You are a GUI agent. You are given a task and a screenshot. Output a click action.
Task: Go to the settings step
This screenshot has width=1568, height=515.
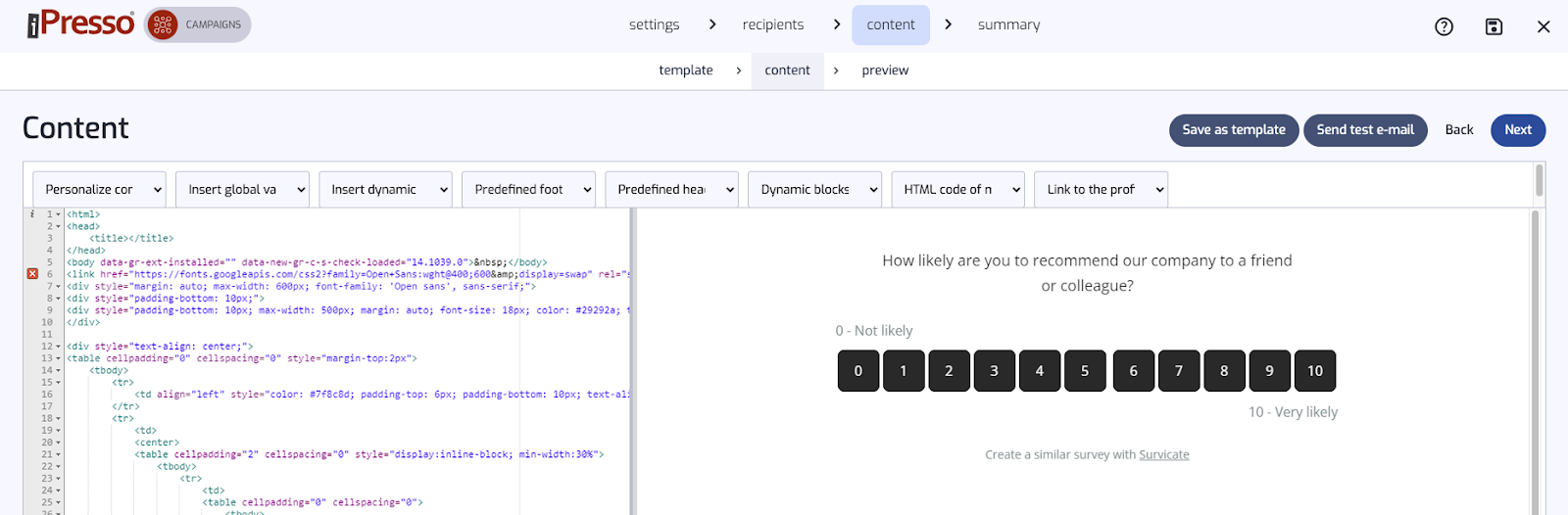pyautogui.click(x=654, y=24)
